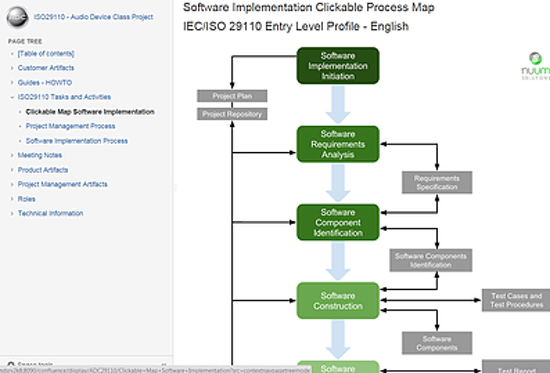Click PAGE TREE heading text
This screenshot has width=550, height=373.
coord(25,41)
